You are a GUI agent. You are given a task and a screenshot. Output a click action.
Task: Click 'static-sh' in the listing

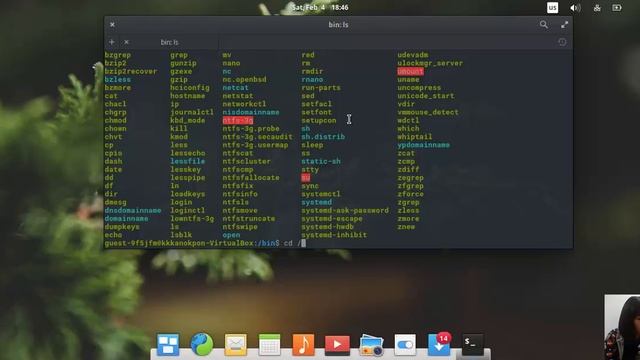321,161
